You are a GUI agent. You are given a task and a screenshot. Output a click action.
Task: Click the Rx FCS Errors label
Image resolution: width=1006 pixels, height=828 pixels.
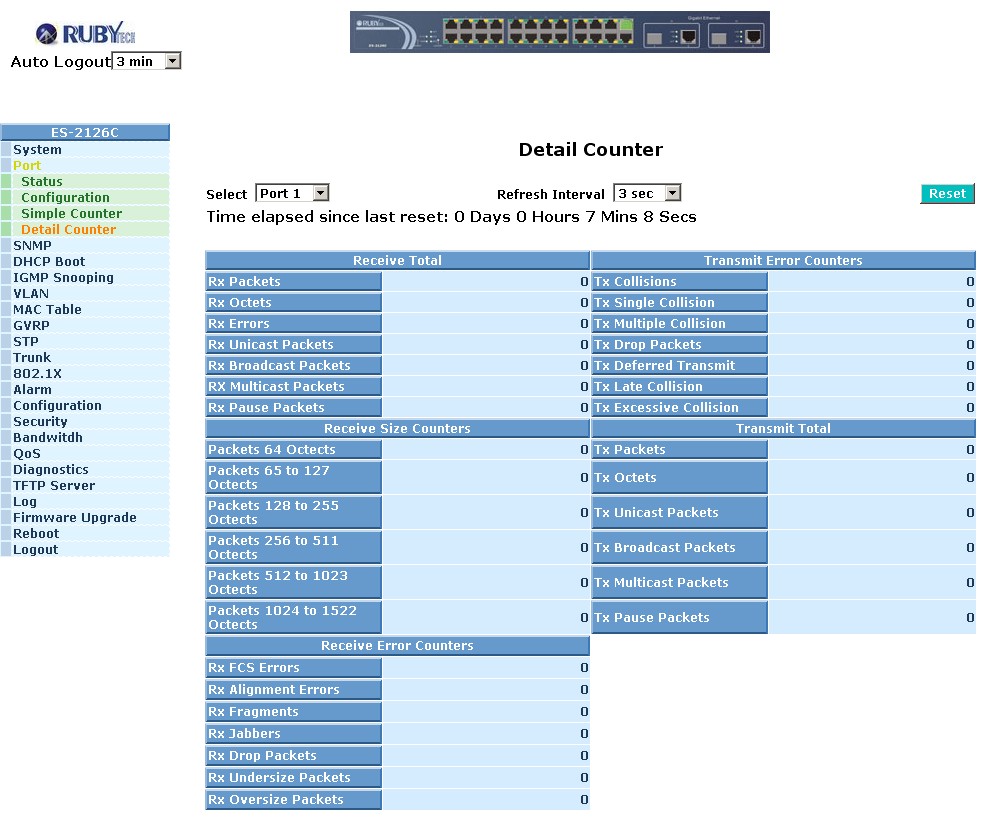(x=293, y=668)
